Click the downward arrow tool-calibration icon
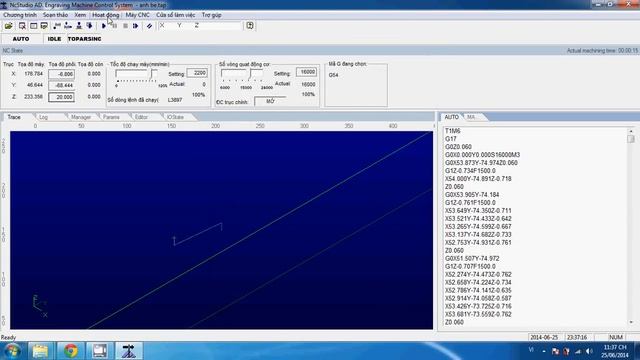This screenshot has width=640, height=360. pos(89,26)
